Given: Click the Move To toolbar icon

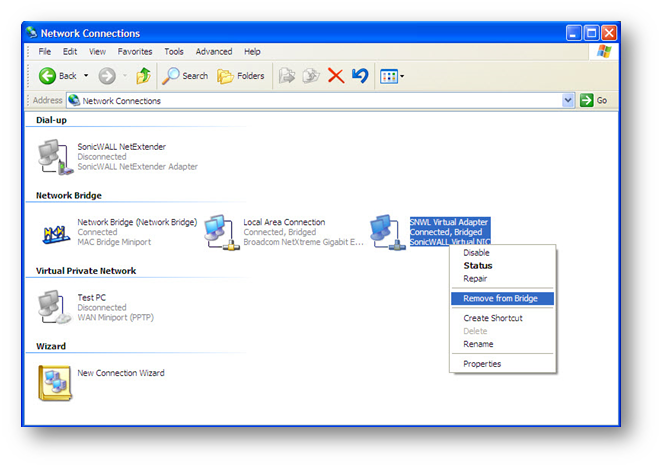Looking at the screenshot, I should pyautogui.click(x=287, y=76).
